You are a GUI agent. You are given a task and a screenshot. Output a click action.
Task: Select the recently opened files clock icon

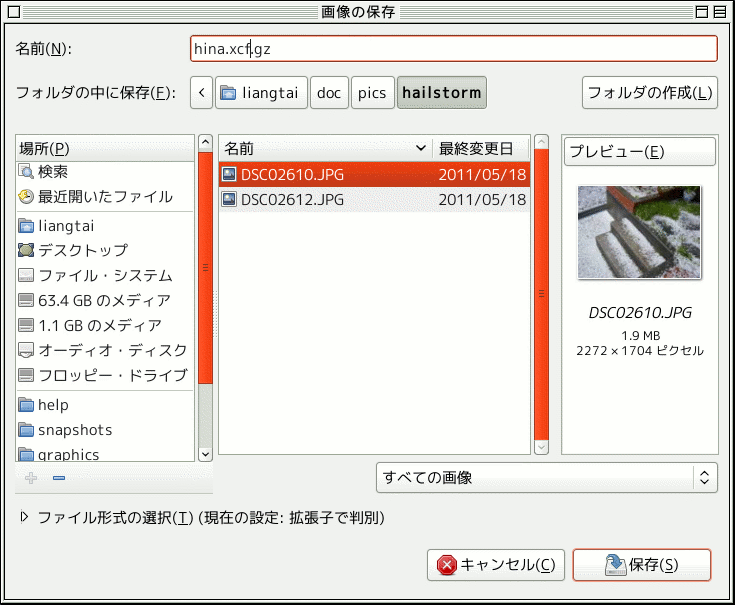point(26,197)
